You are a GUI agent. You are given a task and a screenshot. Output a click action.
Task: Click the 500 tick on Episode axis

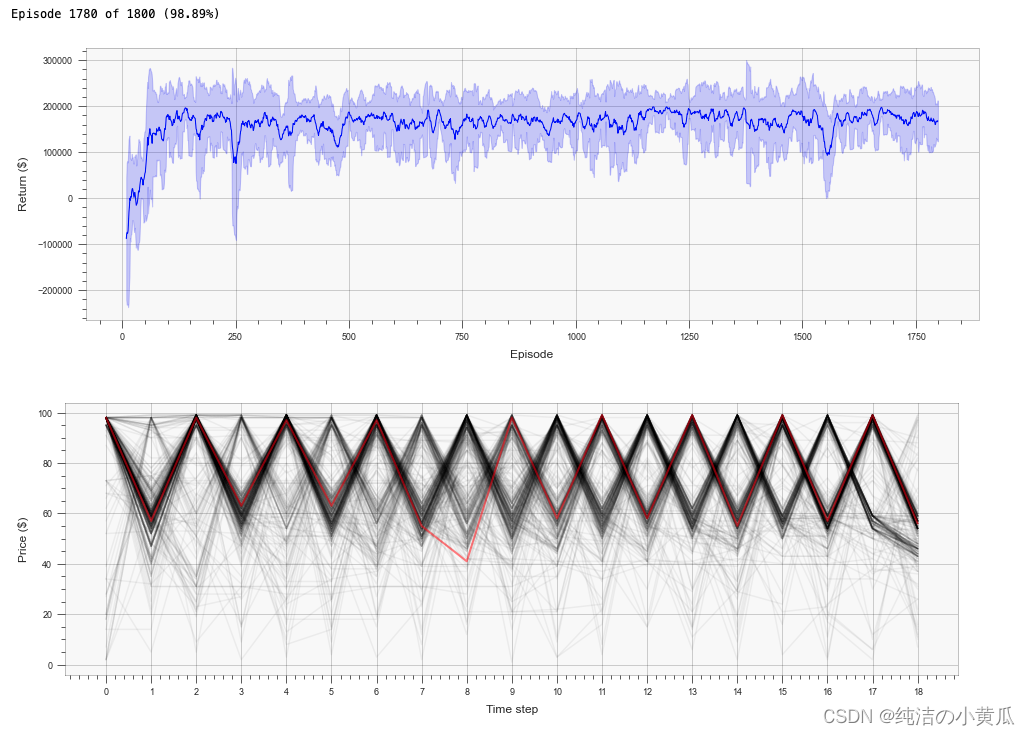[349, 336]
